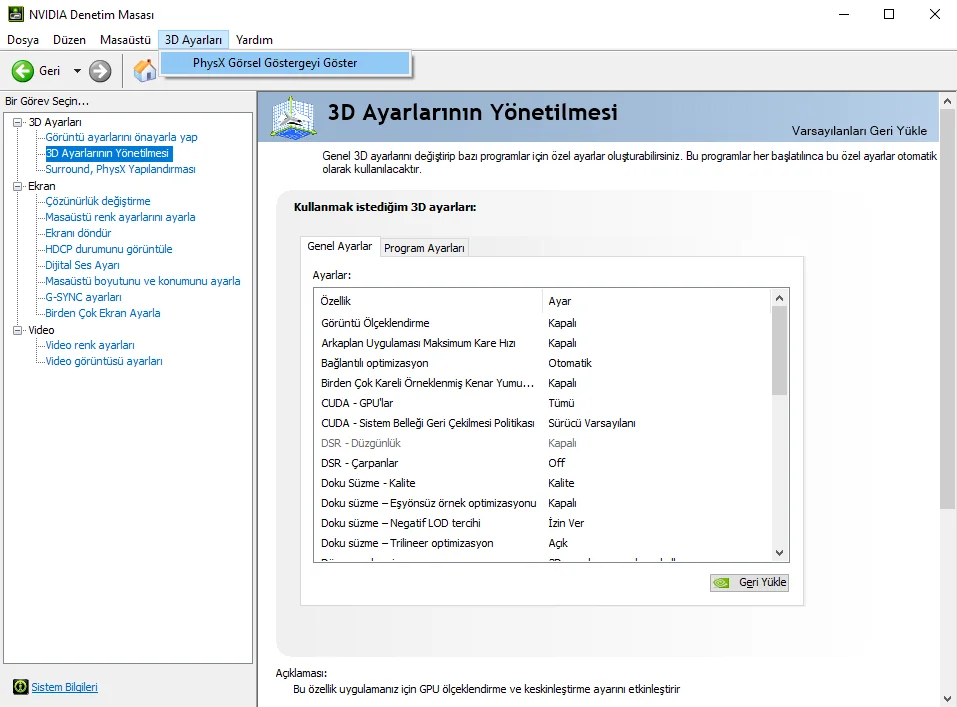The height and width of the screenshot is (707, 957).
Task: Click the İzin Ver value
Action: point(566,523)
